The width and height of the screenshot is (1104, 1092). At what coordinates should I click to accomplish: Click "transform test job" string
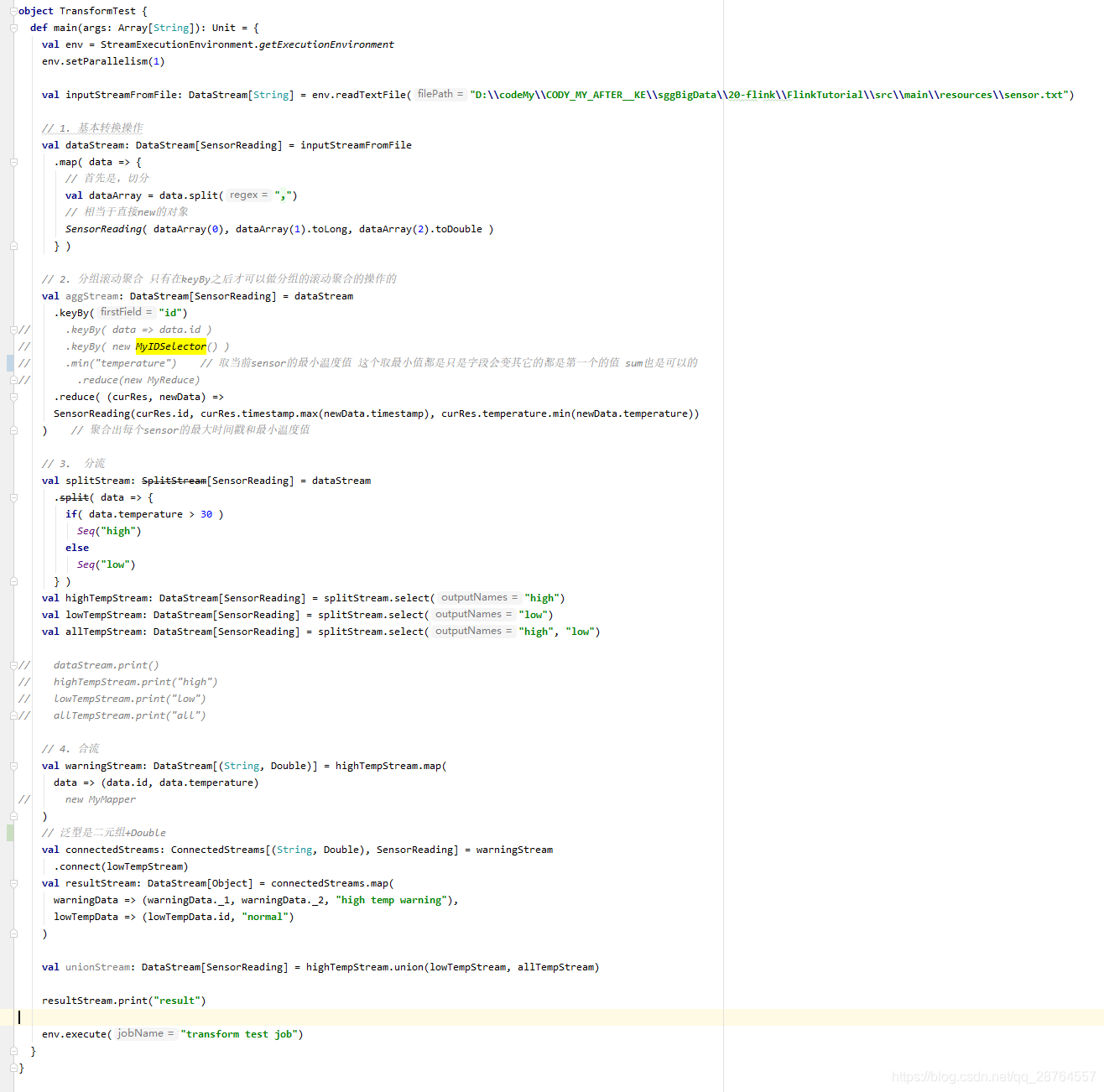(239, 1034)
